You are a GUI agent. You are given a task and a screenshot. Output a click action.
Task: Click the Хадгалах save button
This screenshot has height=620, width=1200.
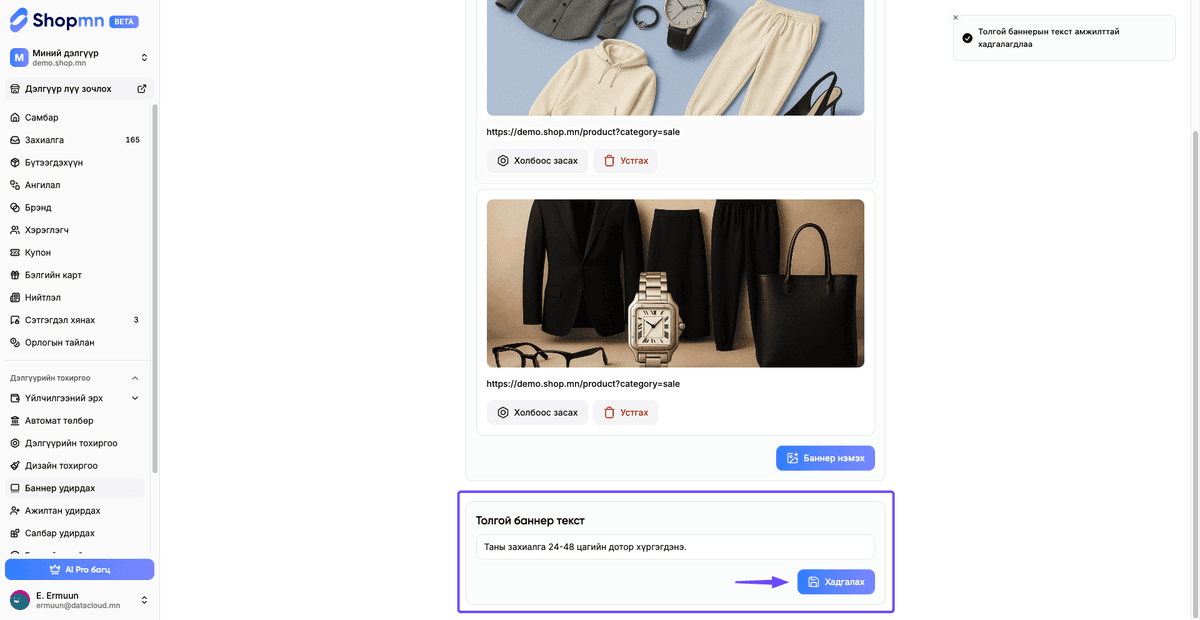click(x=836, y=582)
